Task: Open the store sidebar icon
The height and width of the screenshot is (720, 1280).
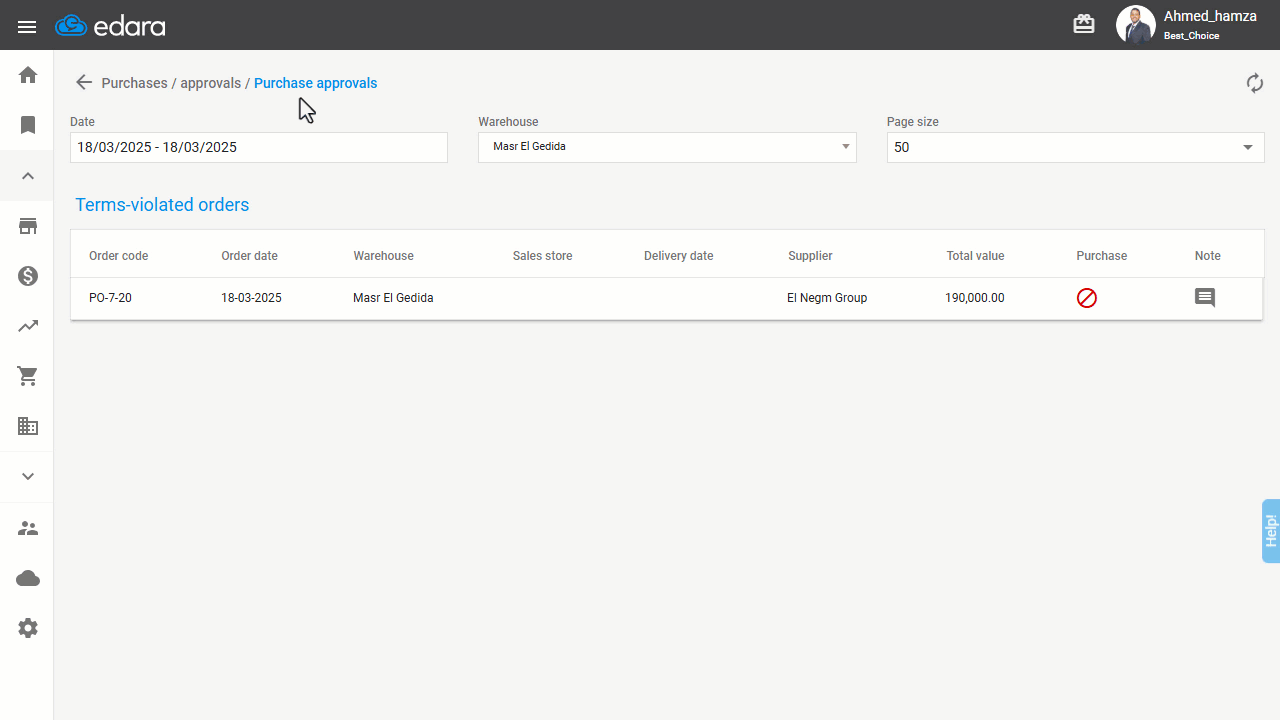Action: click(28, 226)
